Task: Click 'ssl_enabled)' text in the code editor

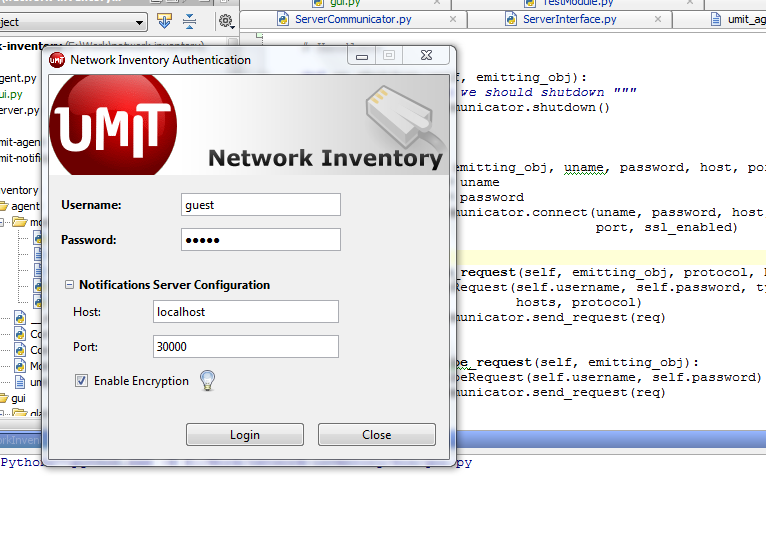Action: [691, 227]
